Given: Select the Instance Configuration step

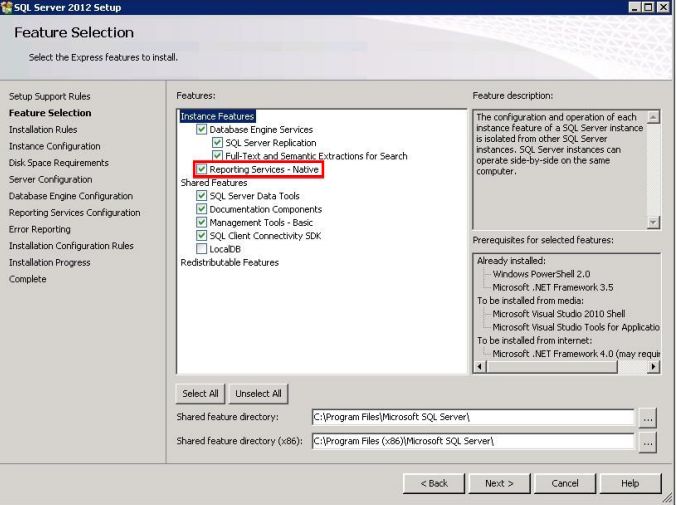Looking at the screenshot, I should 54,146.
